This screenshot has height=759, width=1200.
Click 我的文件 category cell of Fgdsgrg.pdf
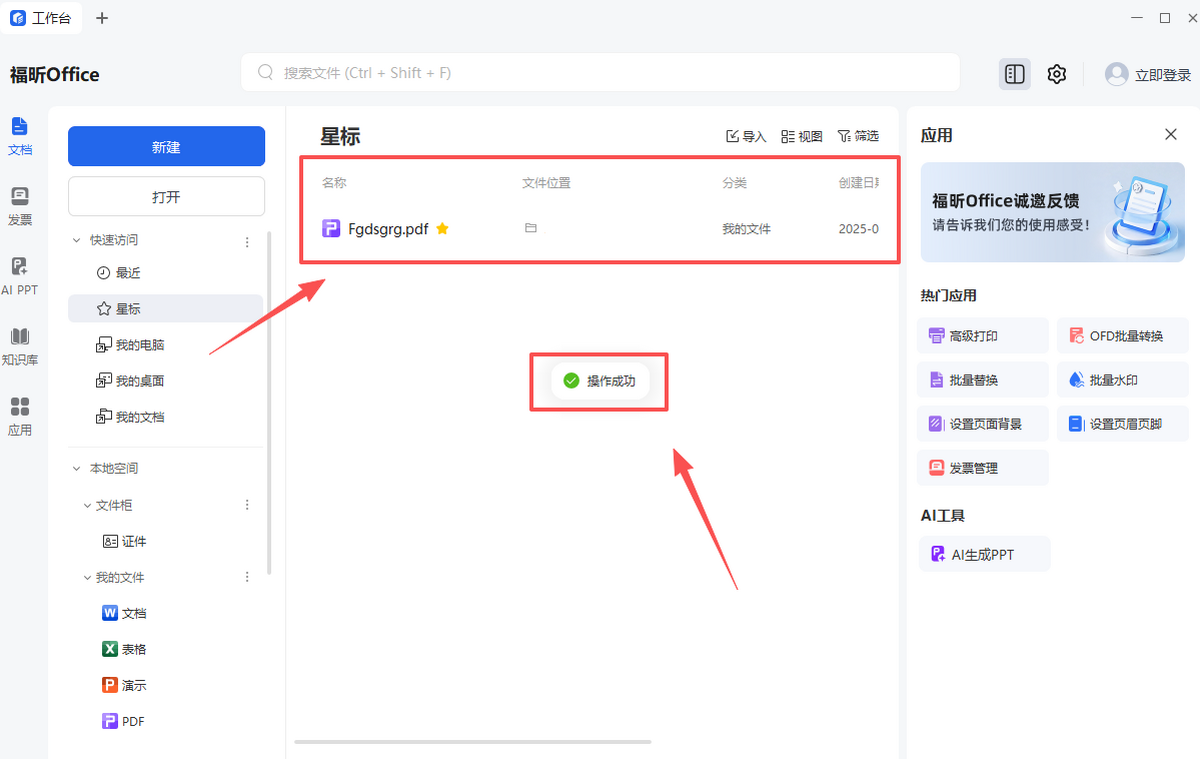[746, 229]
